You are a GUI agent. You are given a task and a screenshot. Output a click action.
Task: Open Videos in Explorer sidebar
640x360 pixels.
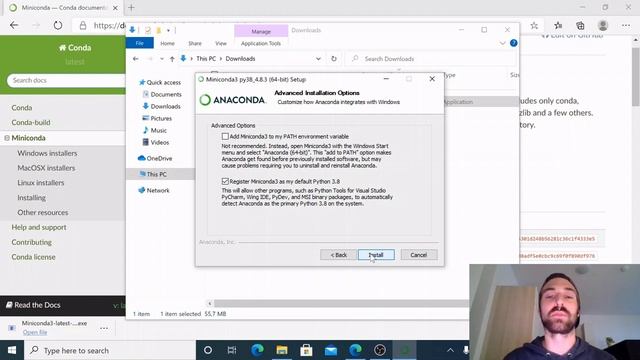(x=156, y=142)
